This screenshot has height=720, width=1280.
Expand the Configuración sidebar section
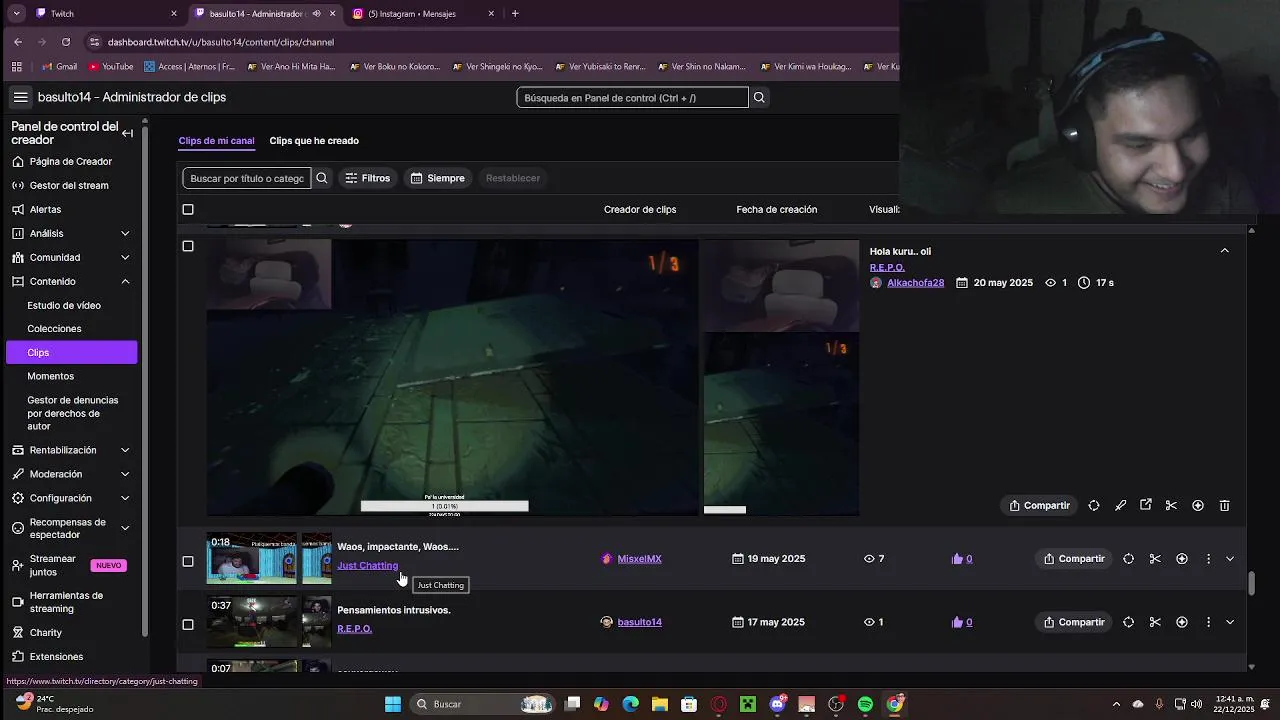tap(125, 498)
